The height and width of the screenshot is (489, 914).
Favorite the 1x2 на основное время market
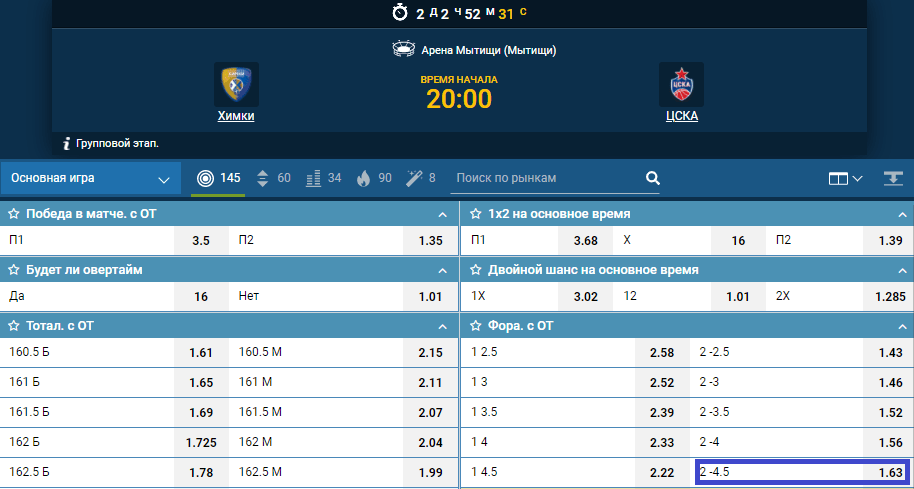click(476, 214)
